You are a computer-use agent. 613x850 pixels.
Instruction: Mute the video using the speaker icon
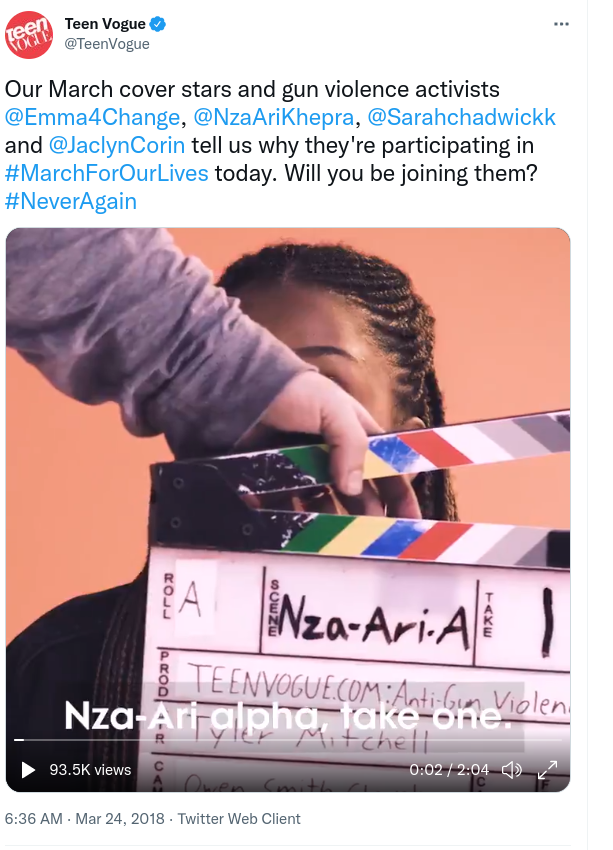coord(511,770)
